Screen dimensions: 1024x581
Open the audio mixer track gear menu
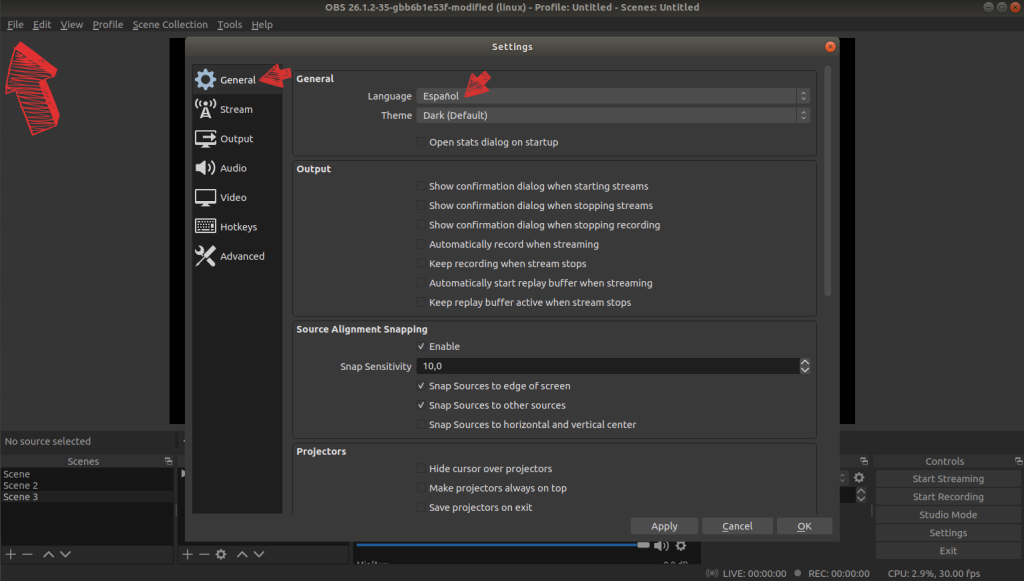[681, 546]
